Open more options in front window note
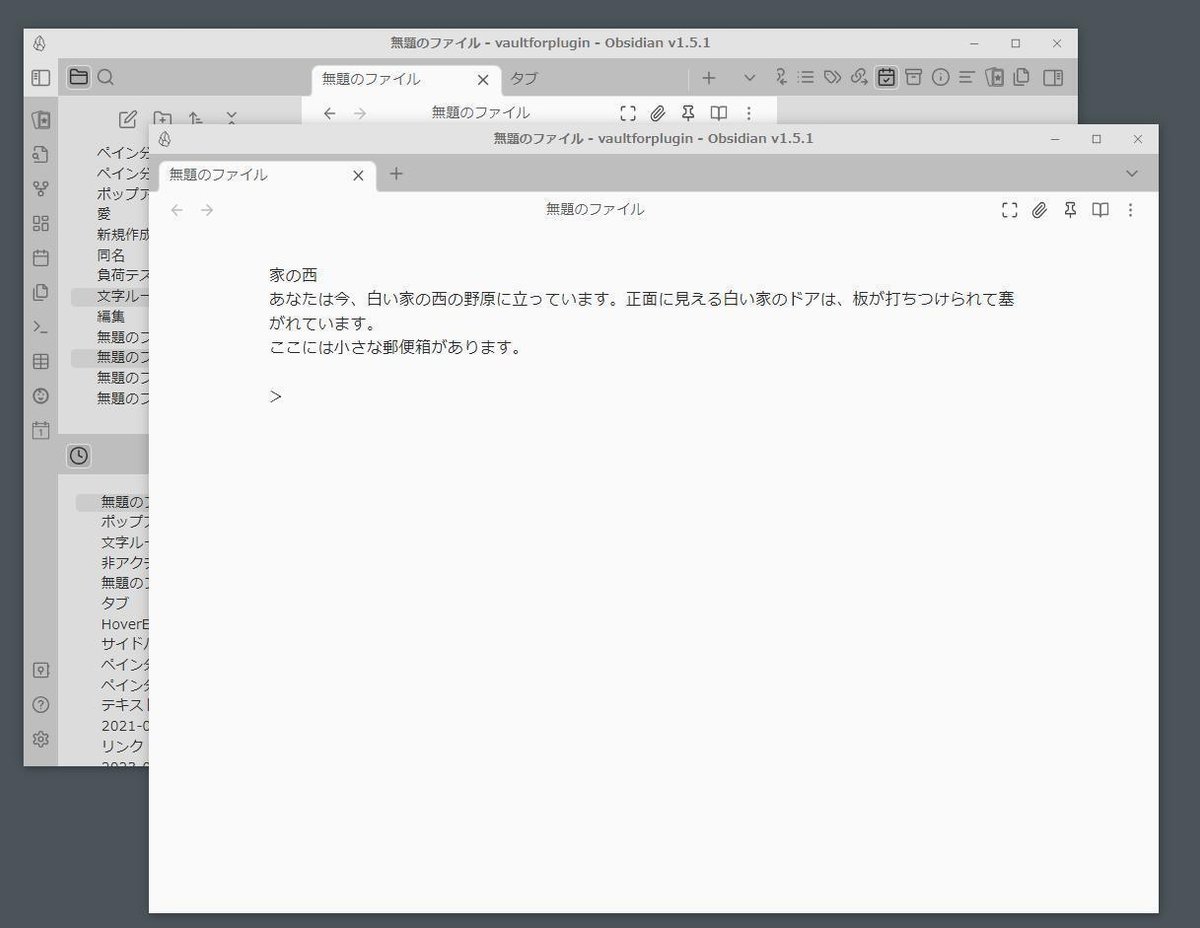 1131,210
